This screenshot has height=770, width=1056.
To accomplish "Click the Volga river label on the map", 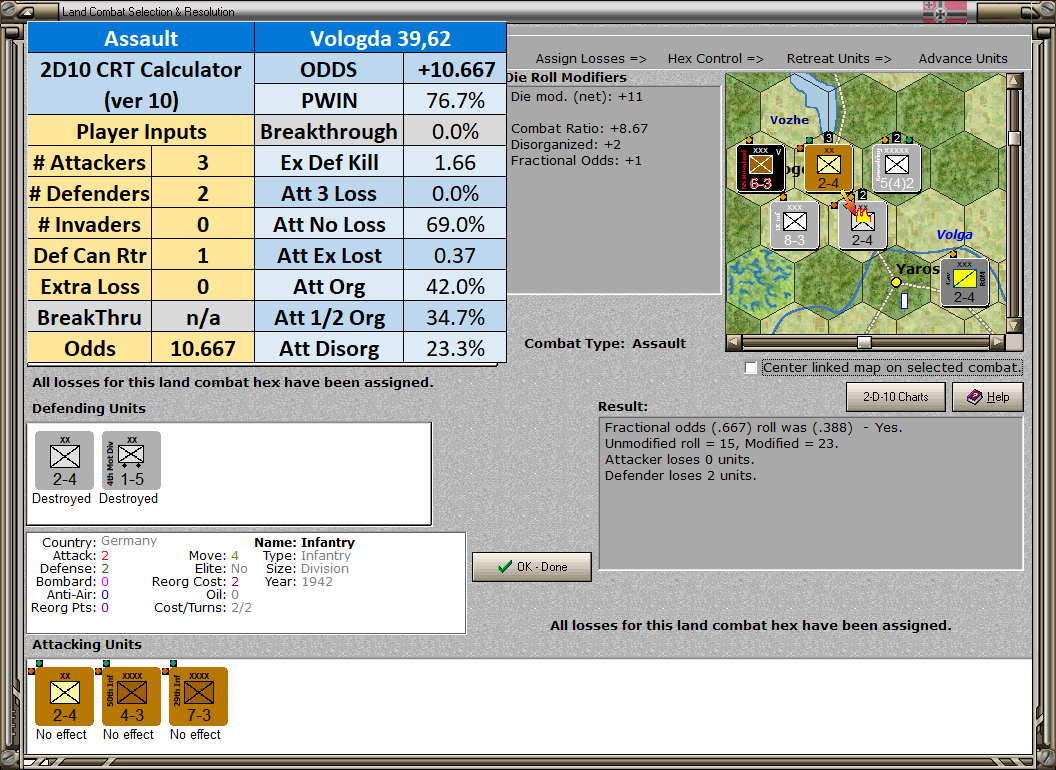I will pos(954,234).
